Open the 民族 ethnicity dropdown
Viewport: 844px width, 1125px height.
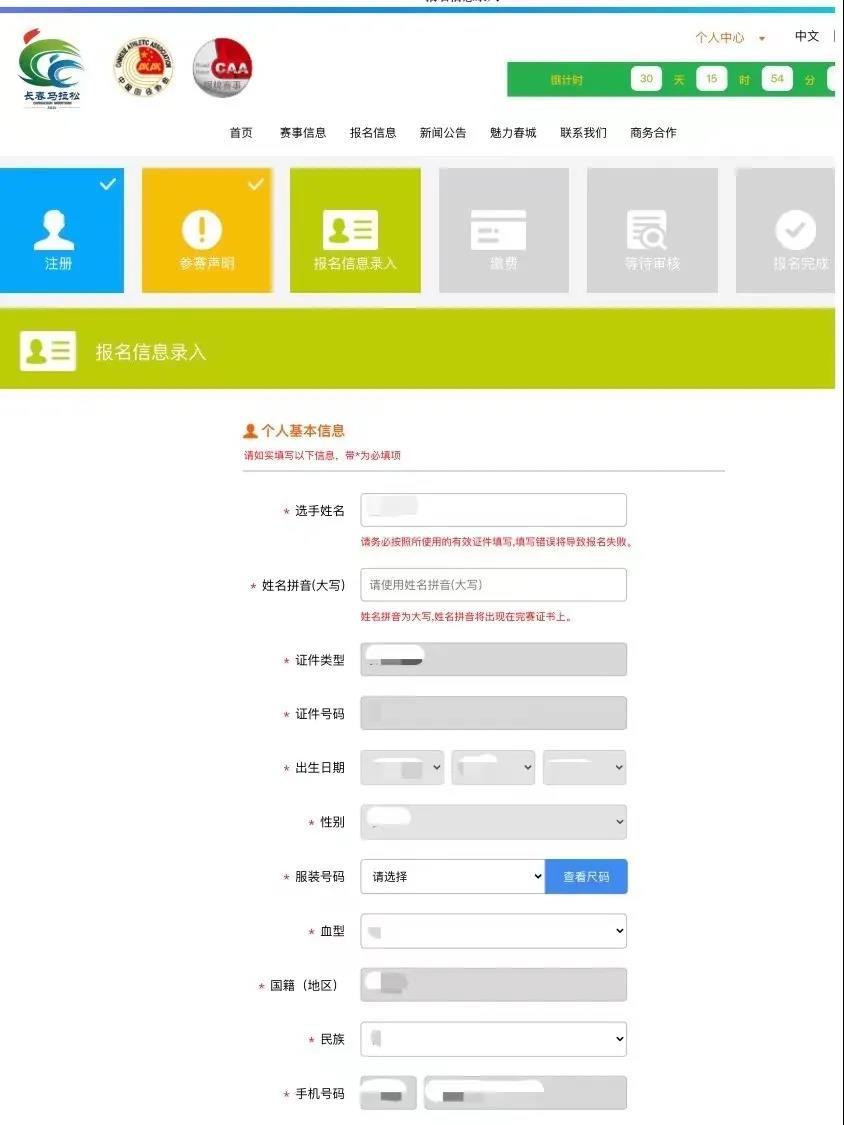click(493, 1039)
